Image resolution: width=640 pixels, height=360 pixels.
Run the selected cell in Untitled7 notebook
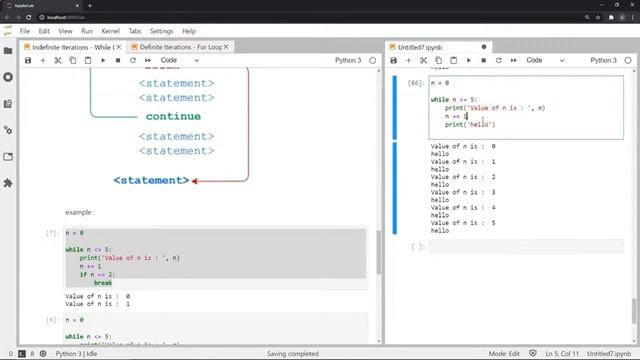[469, 60]
